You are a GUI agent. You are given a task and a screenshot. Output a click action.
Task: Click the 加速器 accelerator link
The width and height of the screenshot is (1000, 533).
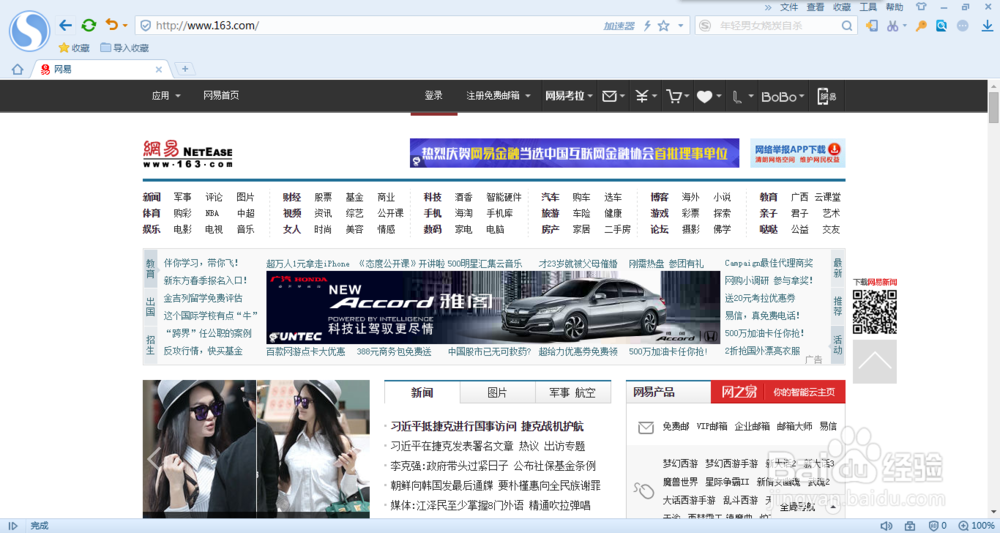click(x=619, y=26)
